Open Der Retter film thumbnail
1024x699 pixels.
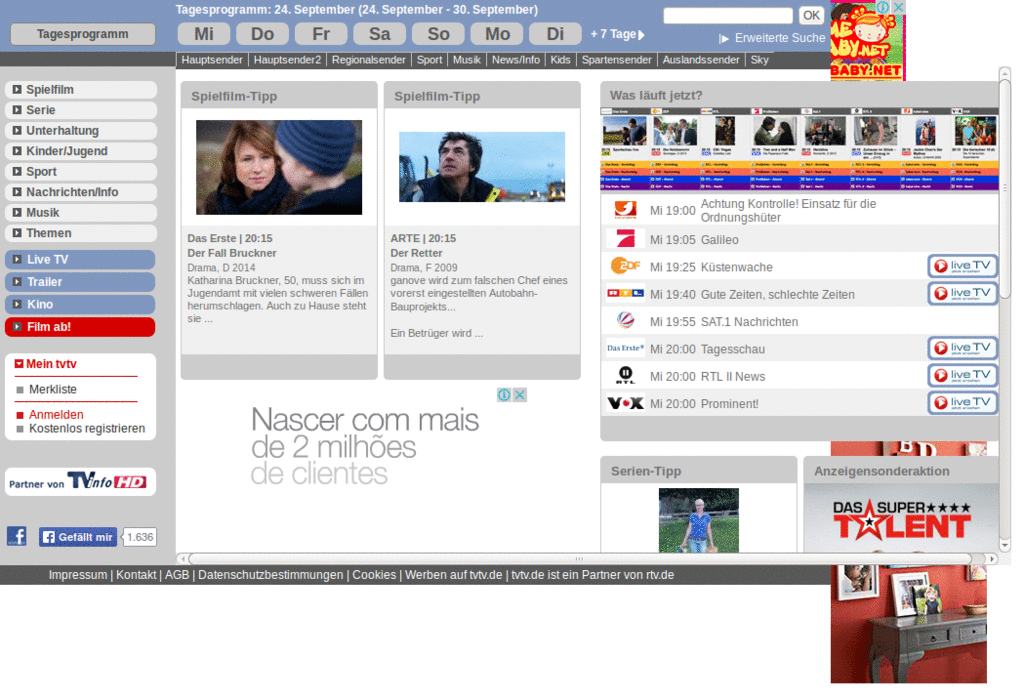point(482,167)
